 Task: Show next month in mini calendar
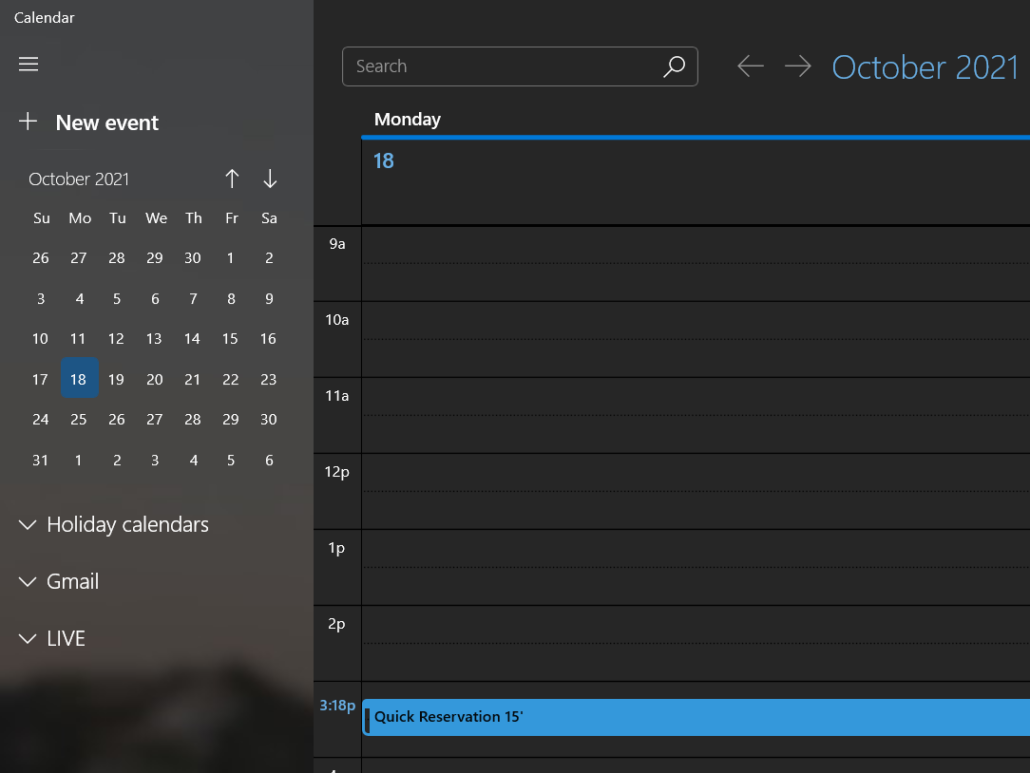(270, 179)
